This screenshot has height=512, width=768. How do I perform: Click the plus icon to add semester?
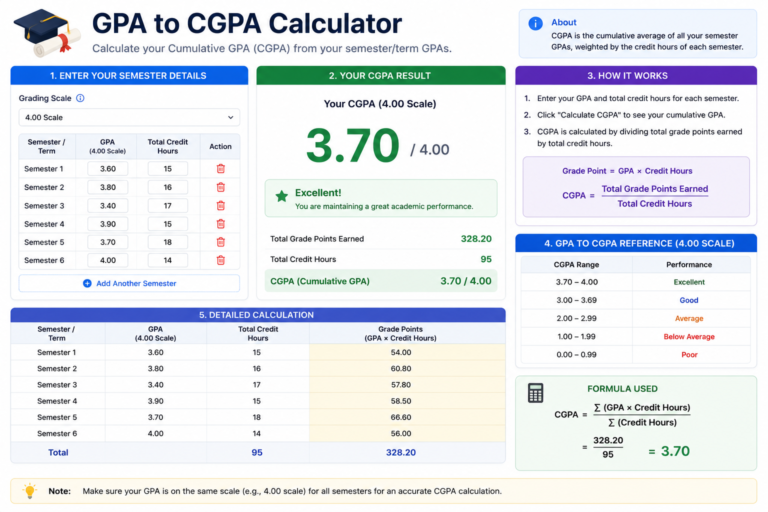pyautogui.click(x=87, y=283)
